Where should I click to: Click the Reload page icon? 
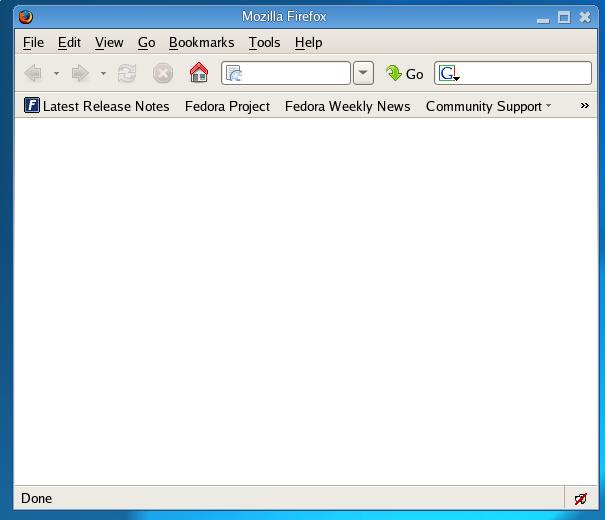[x=127, y=73]
